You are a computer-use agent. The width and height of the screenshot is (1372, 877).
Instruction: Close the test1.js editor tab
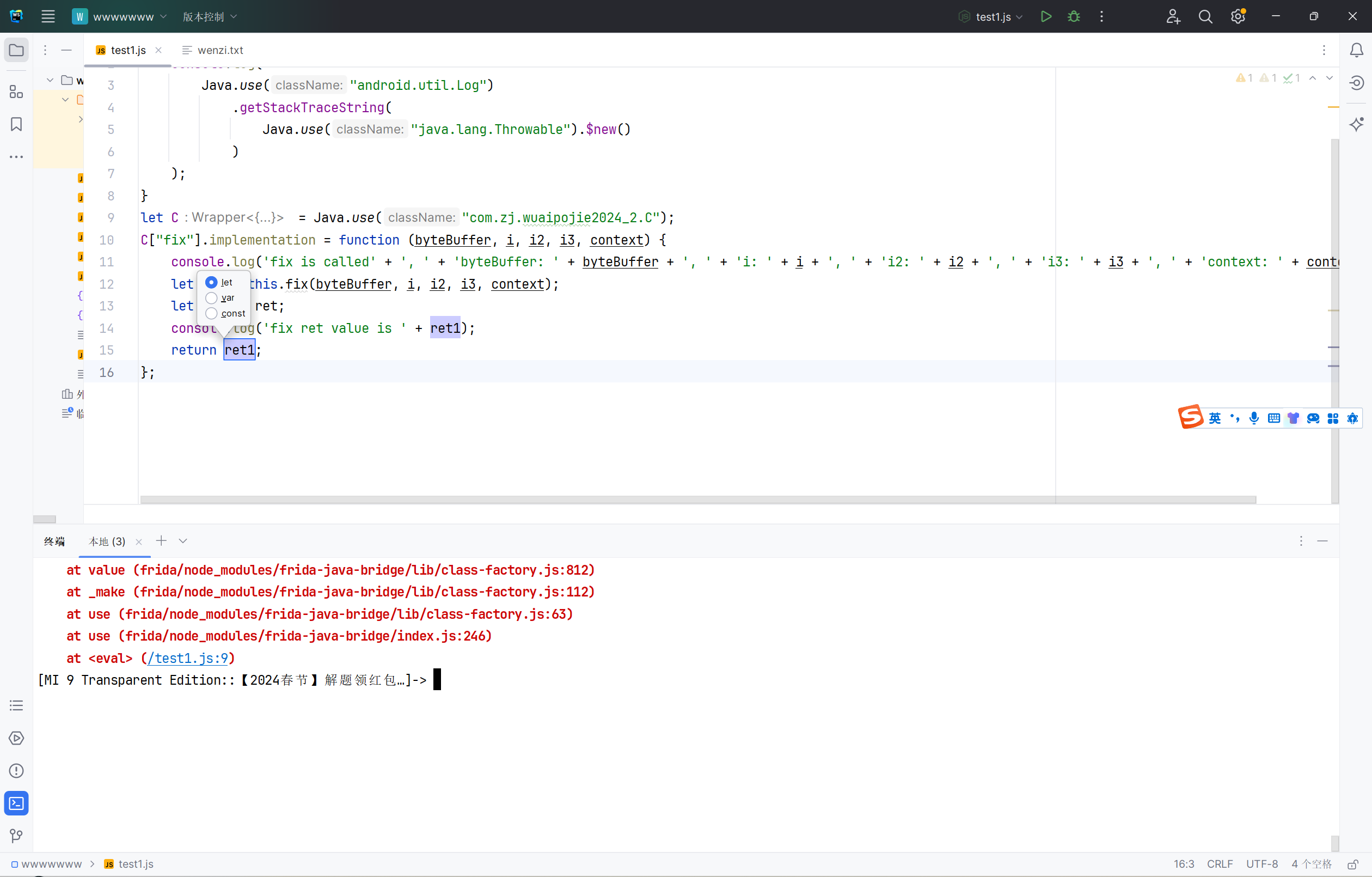[158, 50]
